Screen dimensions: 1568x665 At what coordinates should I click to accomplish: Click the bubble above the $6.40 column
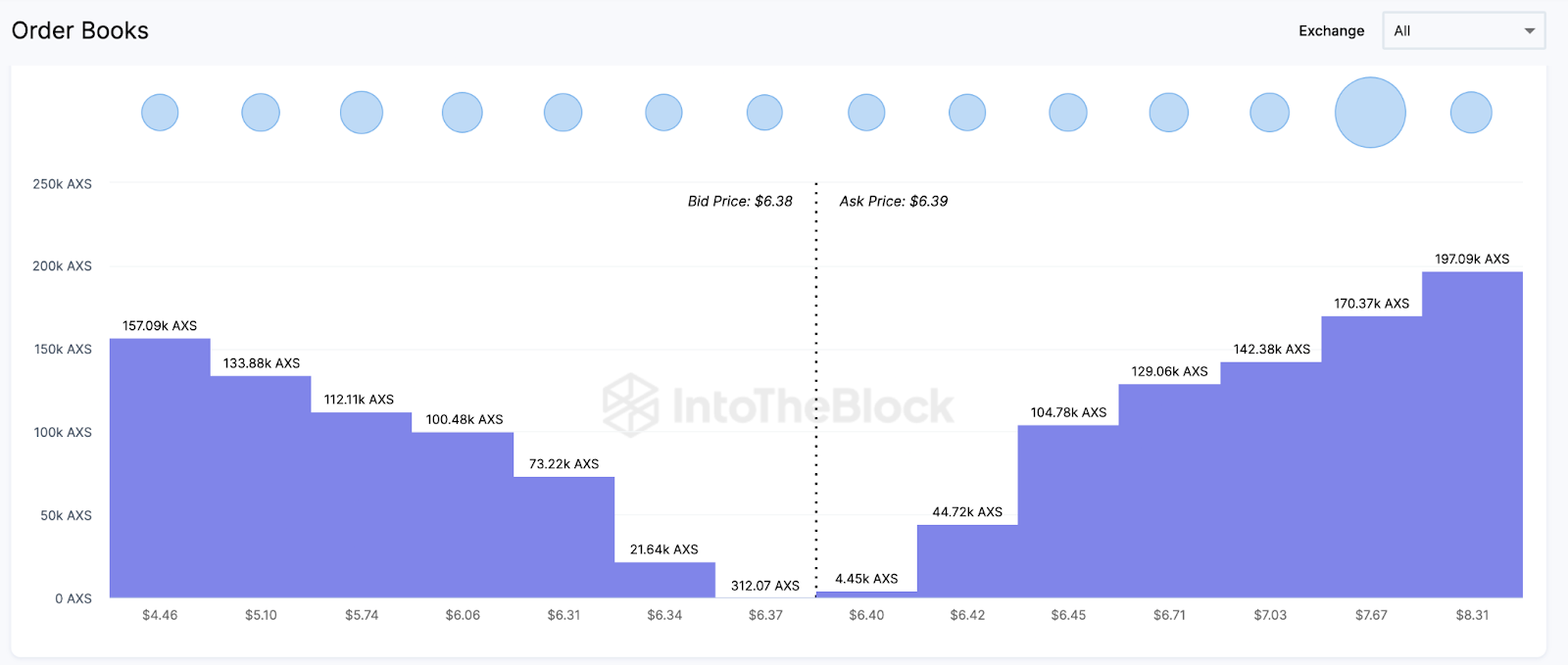[866, 113]
